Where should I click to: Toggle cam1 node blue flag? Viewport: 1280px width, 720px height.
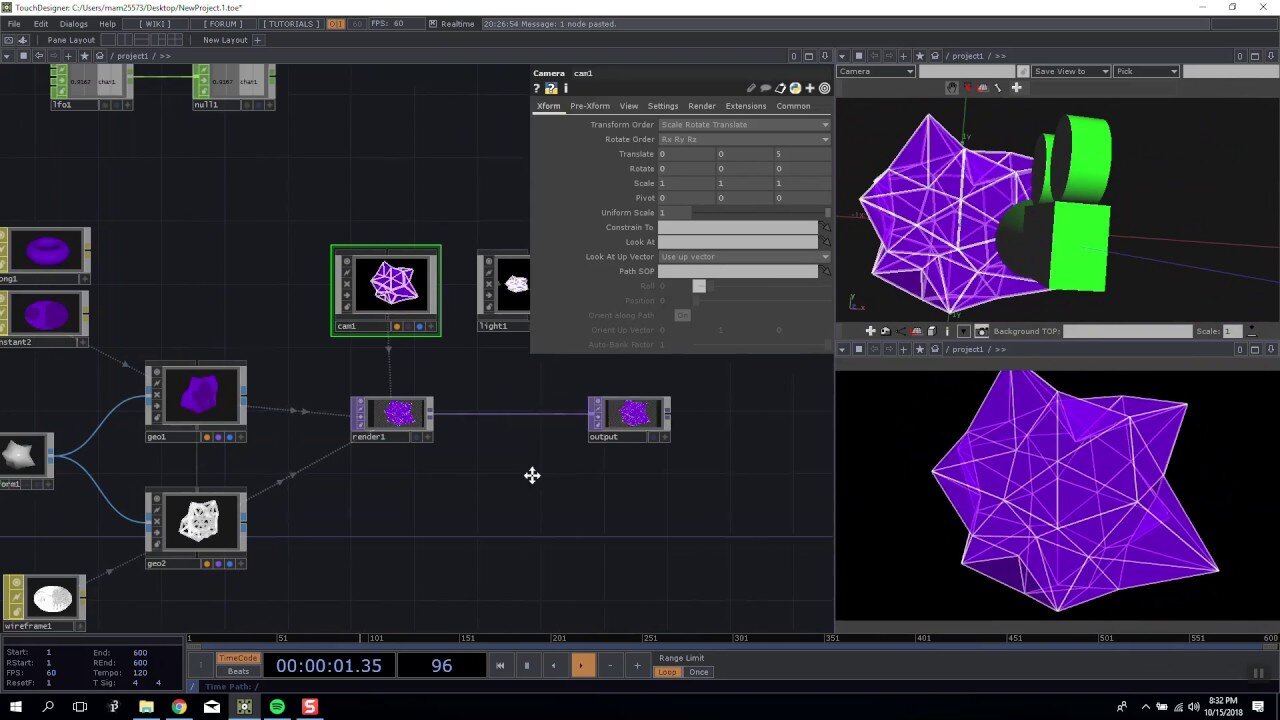point(419,326)
